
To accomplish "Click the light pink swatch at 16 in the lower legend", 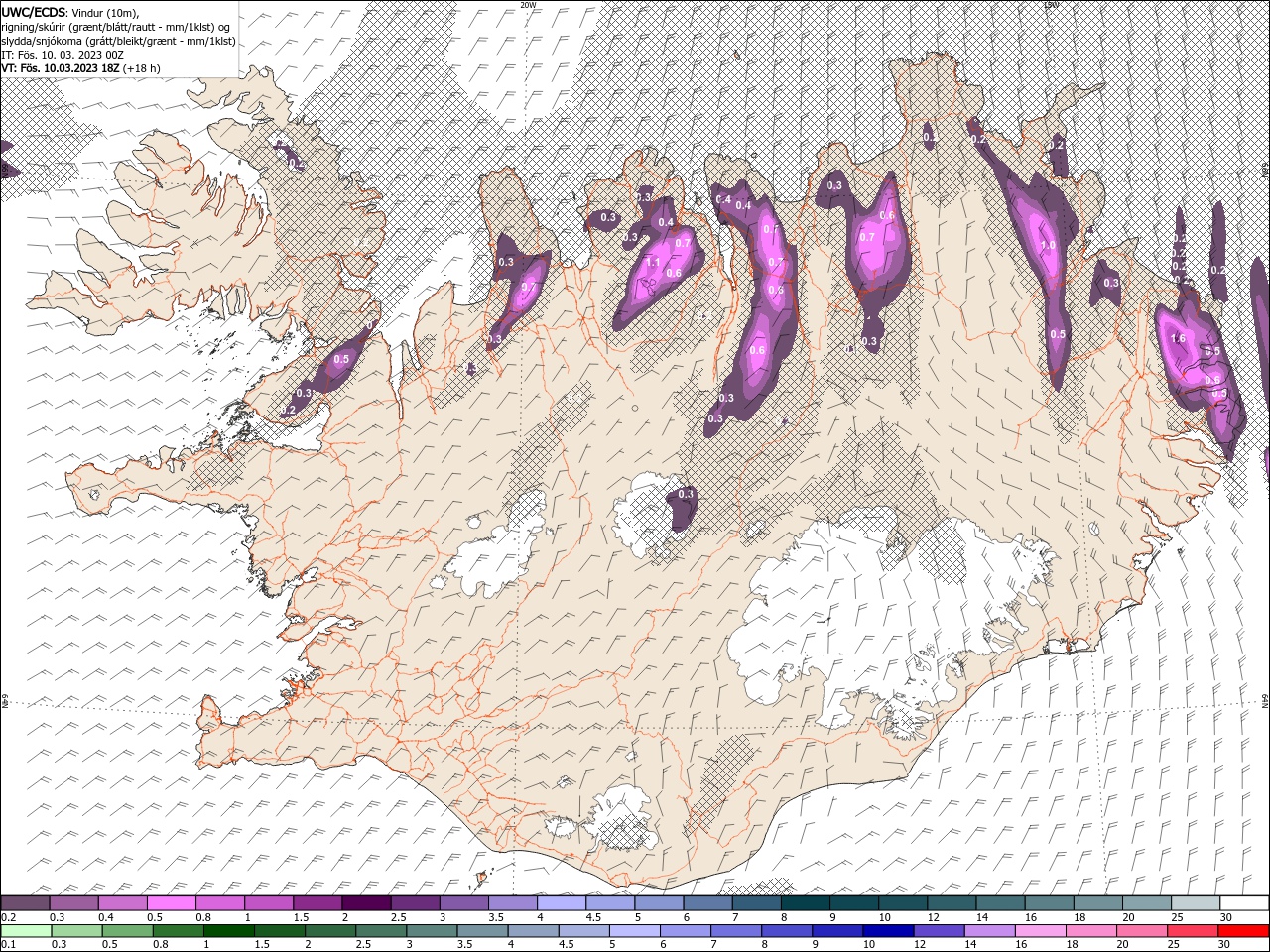I will [1040, 931].
